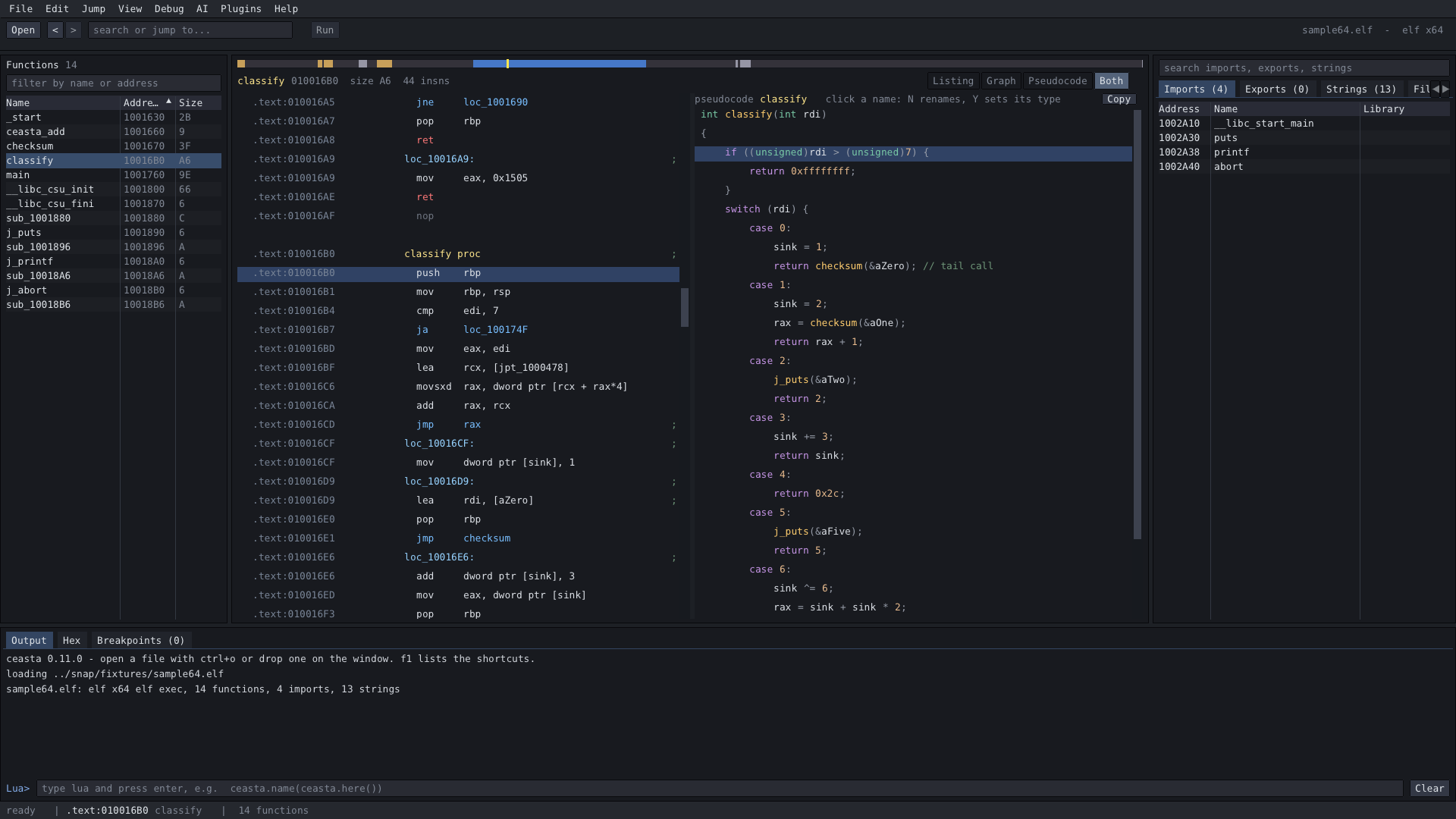Select the Both view mode
Screen dimensions: 1456x819
pyautogui.click(x=1111, y=81)
